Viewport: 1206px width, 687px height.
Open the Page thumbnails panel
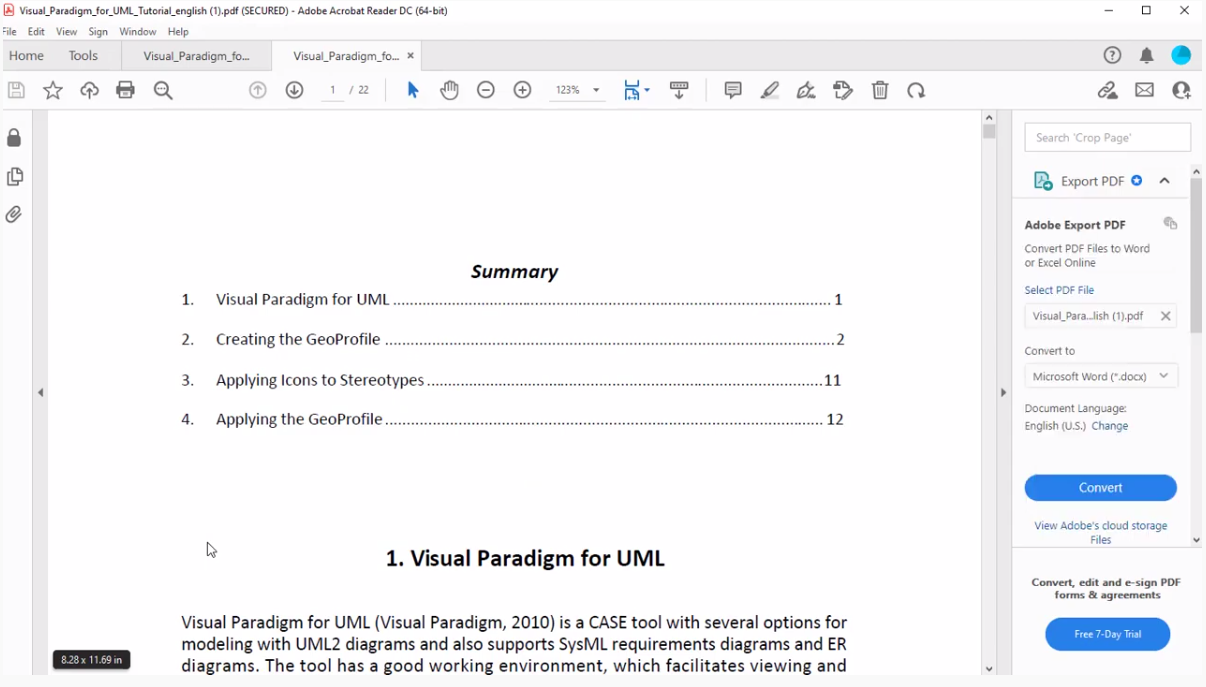coord(14,177)
